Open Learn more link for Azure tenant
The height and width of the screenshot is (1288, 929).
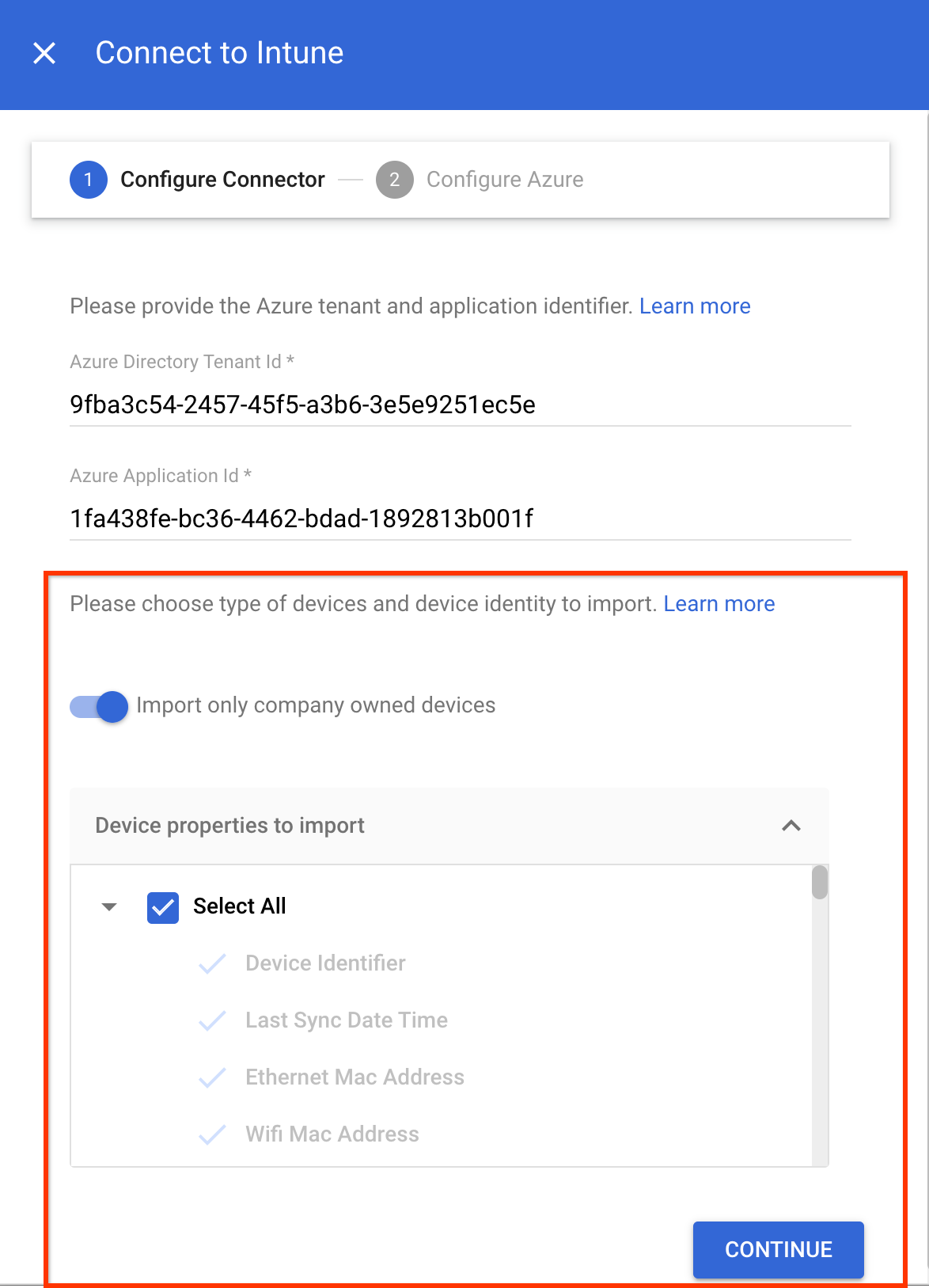click(695, 306)
